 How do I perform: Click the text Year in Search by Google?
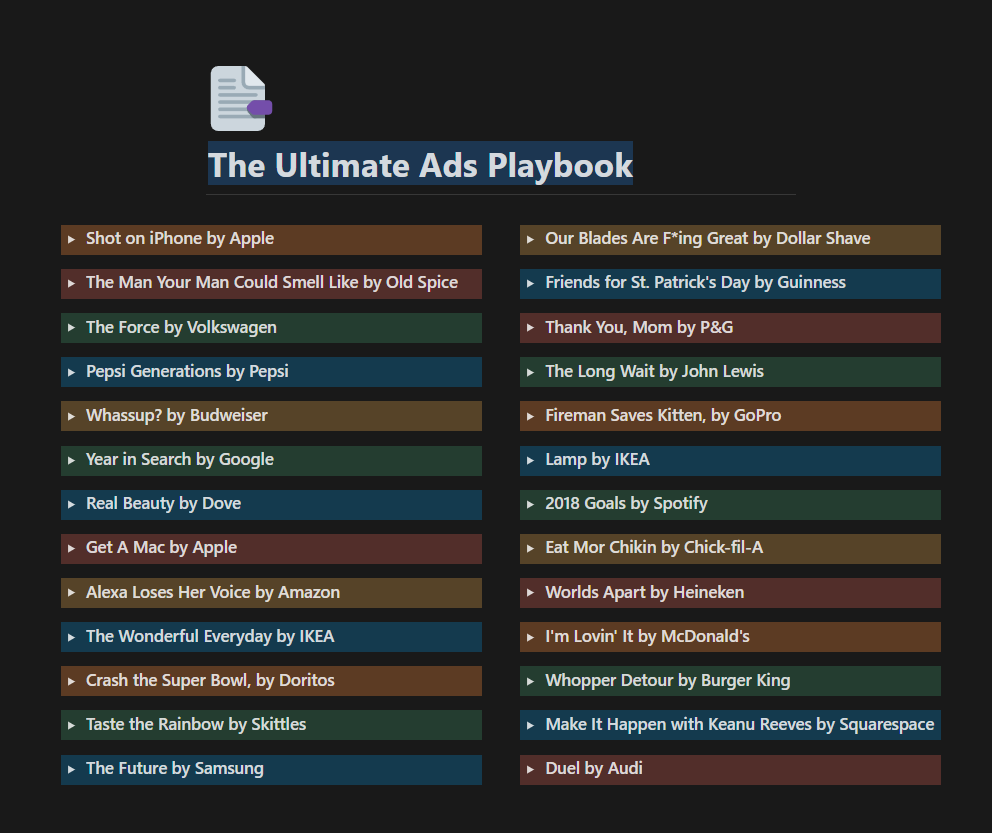click(180, 459)
